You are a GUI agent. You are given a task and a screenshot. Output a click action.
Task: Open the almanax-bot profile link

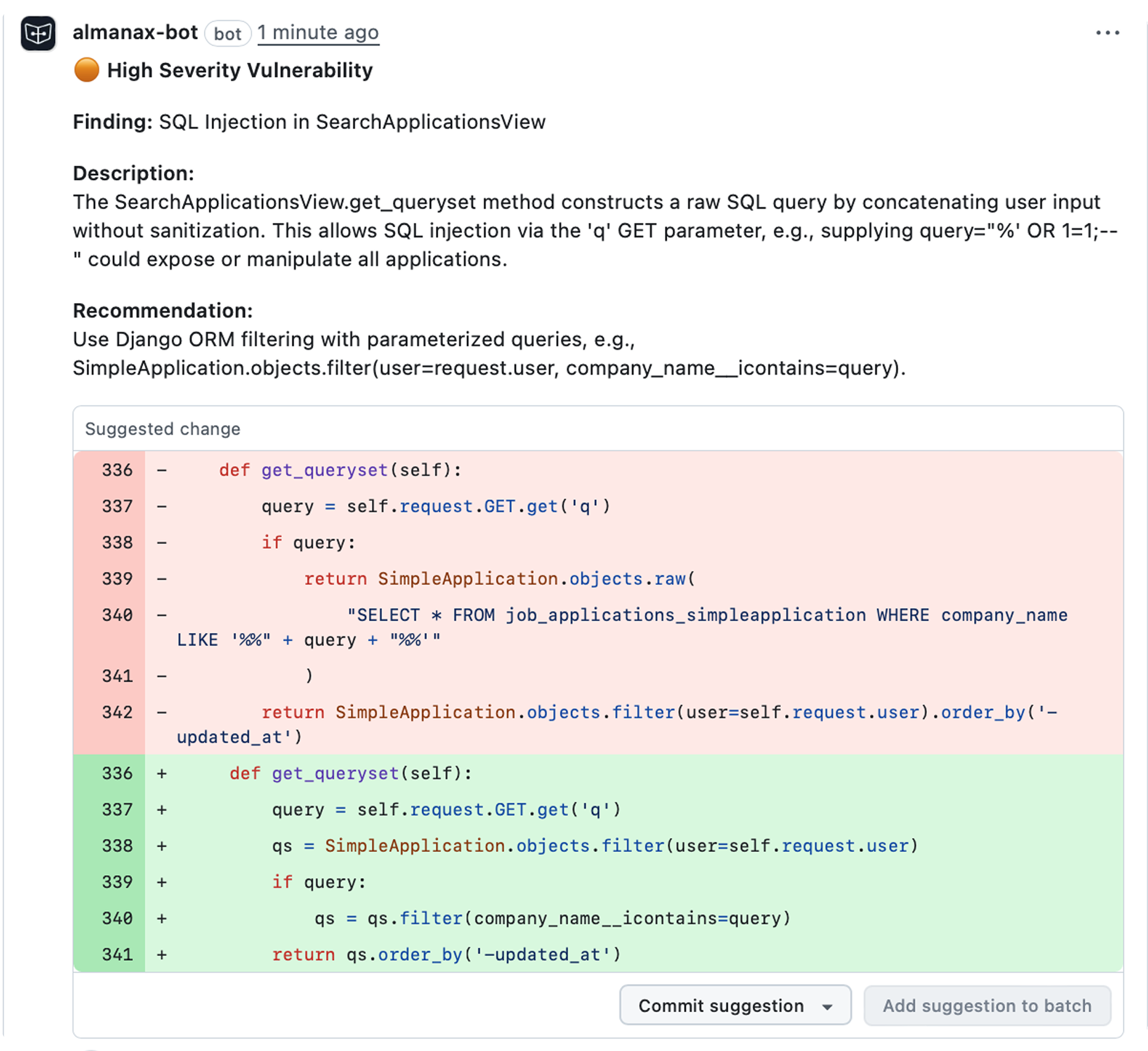(135, 32)
